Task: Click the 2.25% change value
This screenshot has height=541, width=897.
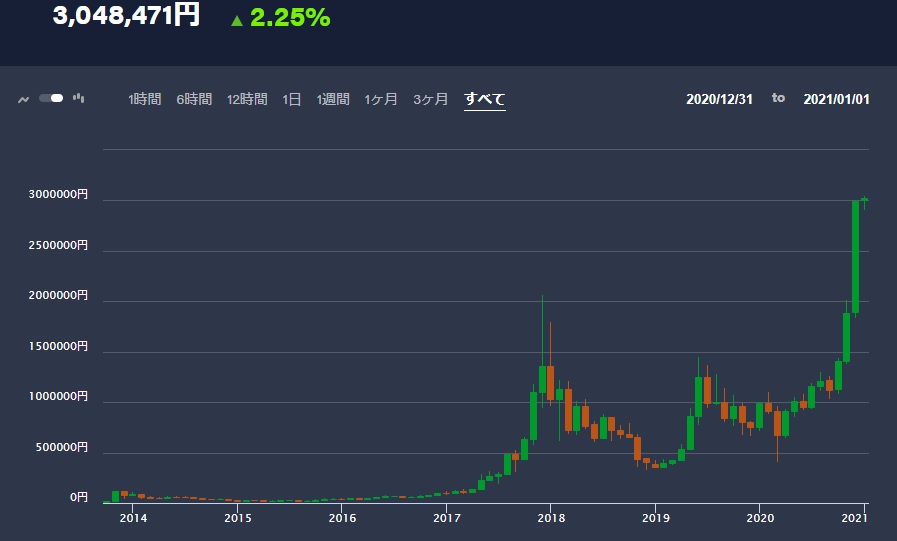Action: 290,18
